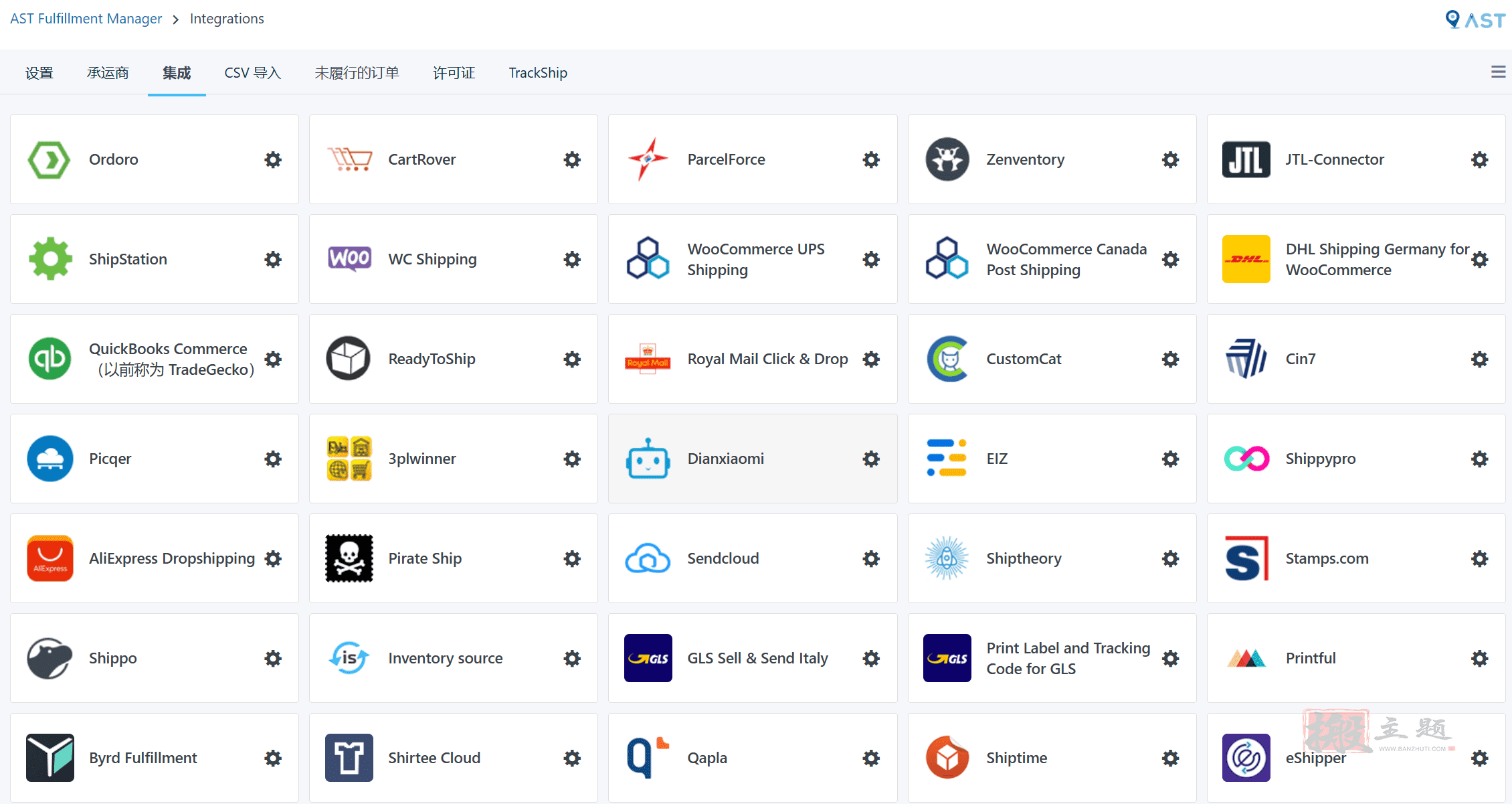Open Byrd Fulfillment settings gear
This screenshot has height=804, width=1512.
273,758
